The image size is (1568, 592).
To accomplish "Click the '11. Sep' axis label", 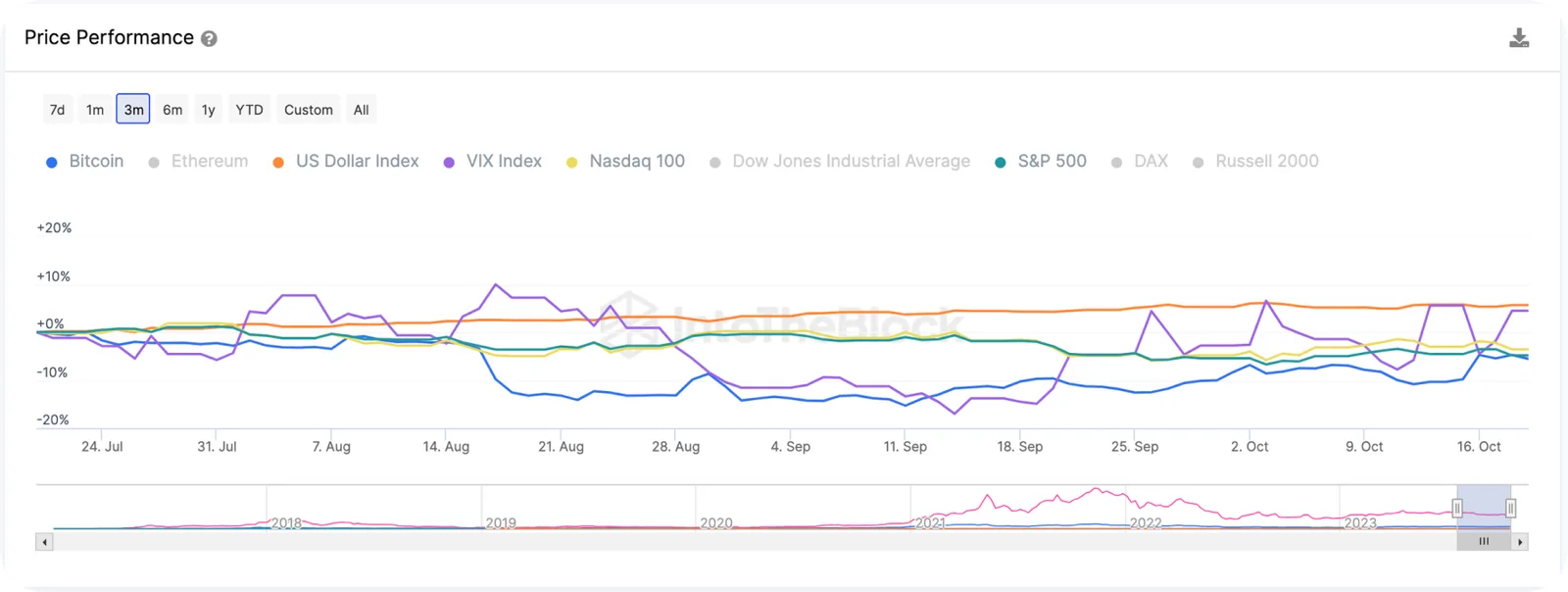I will (x=906, y=447).
